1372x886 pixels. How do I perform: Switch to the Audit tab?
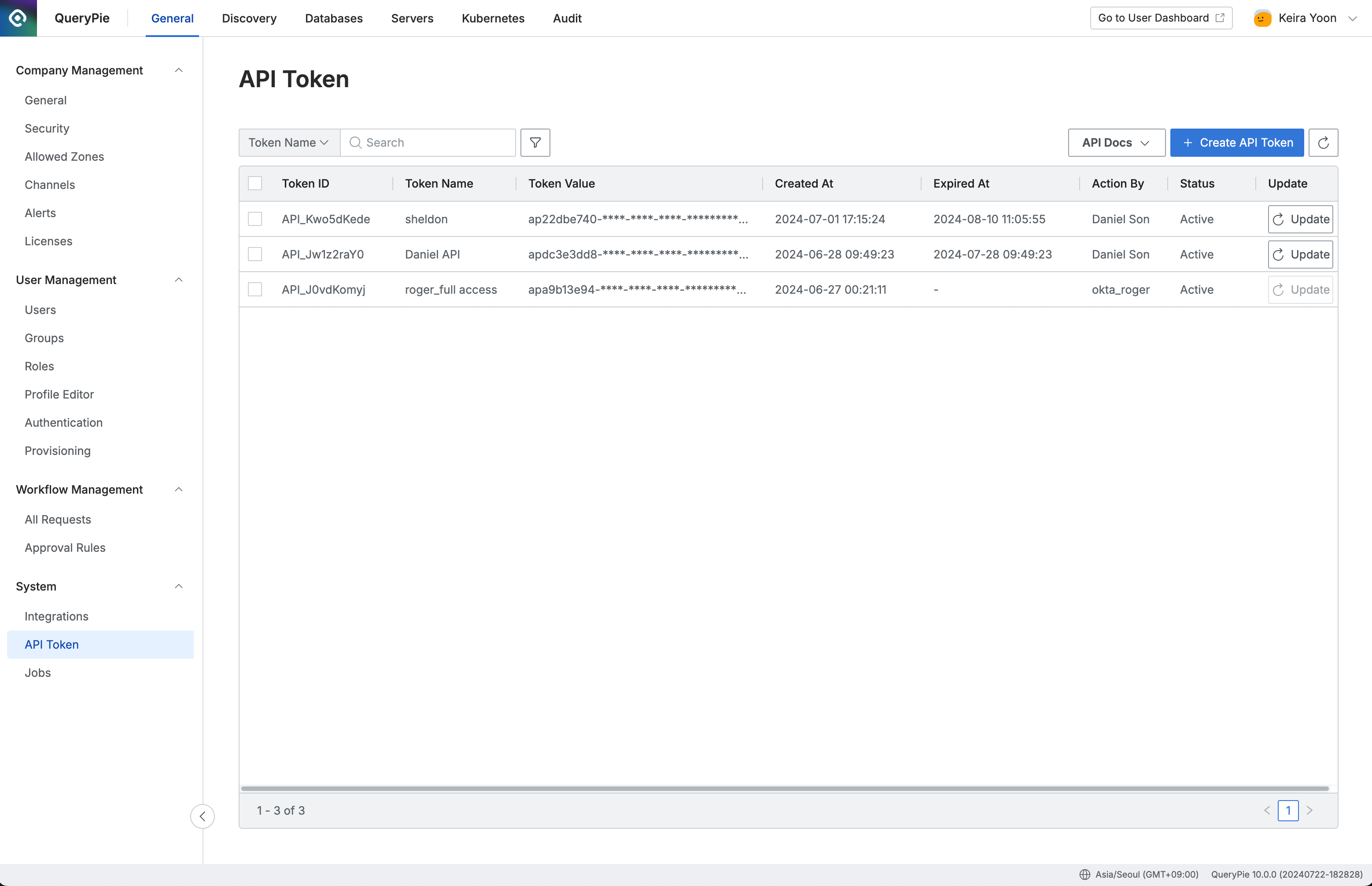coord(567,18)
